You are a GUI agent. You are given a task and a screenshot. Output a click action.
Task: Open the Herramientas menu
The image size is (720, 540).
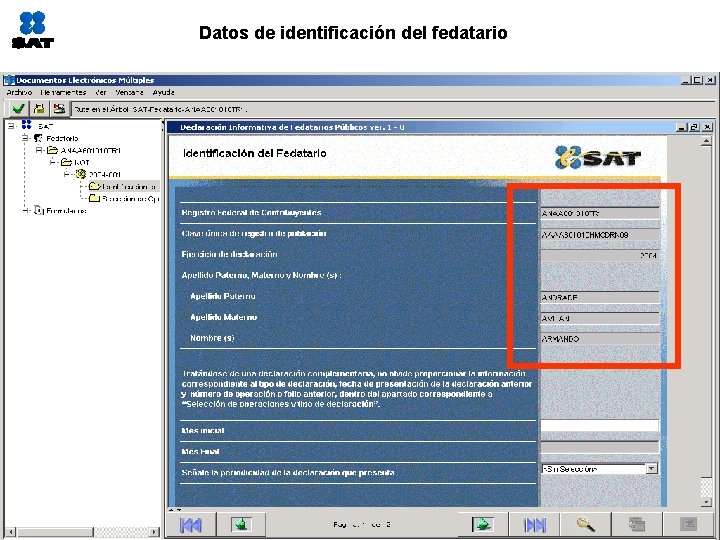63,92
